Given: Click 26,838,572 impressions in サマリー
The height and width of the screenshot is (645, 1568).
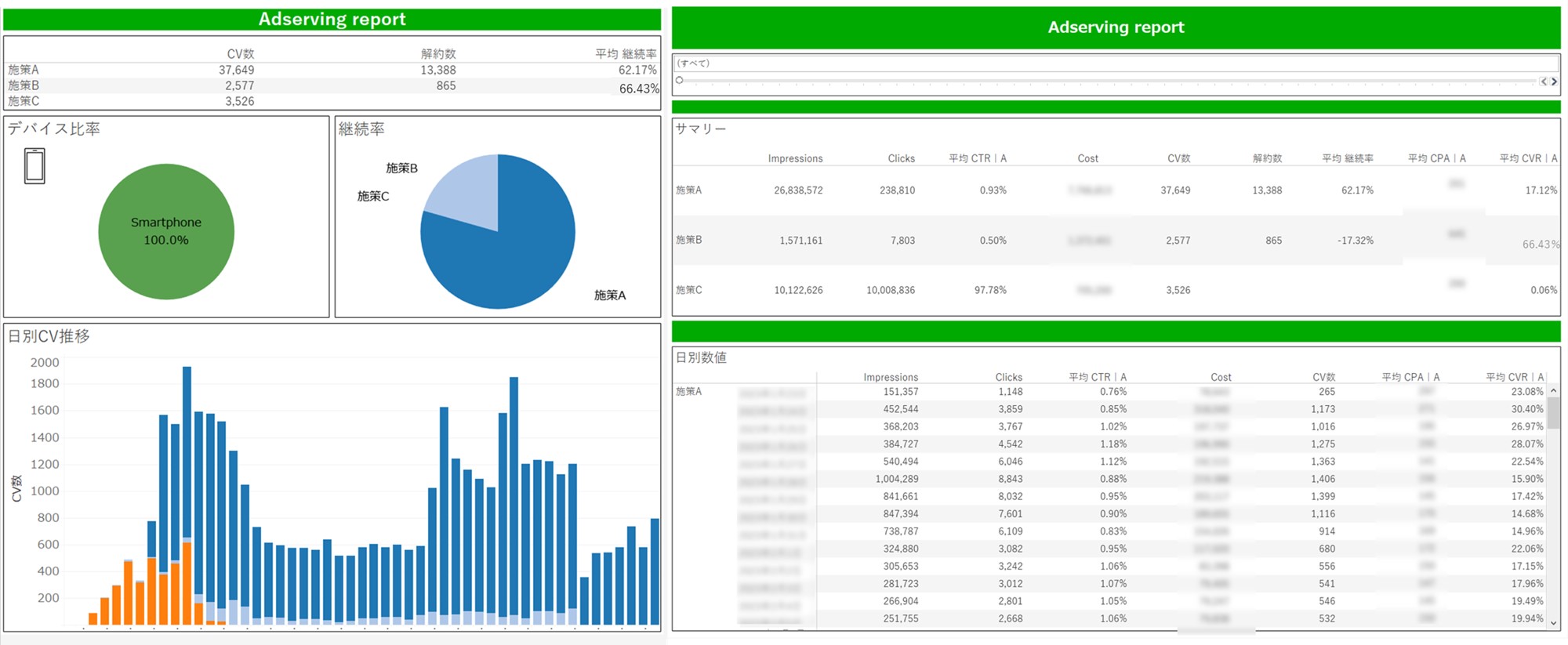Looking at the screenshot, I should click(798, 190).
